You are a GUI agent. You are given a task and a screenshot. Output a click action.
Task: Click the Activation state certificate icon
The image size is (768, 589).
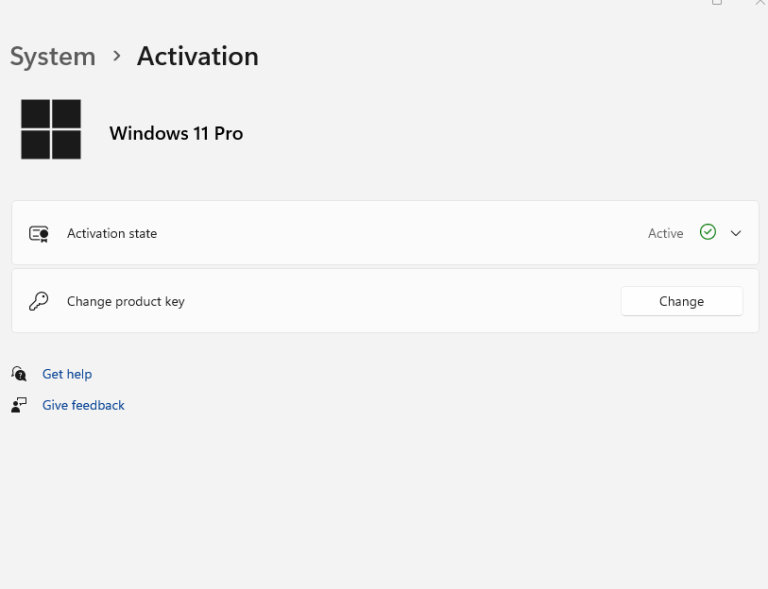coord(39,234)
